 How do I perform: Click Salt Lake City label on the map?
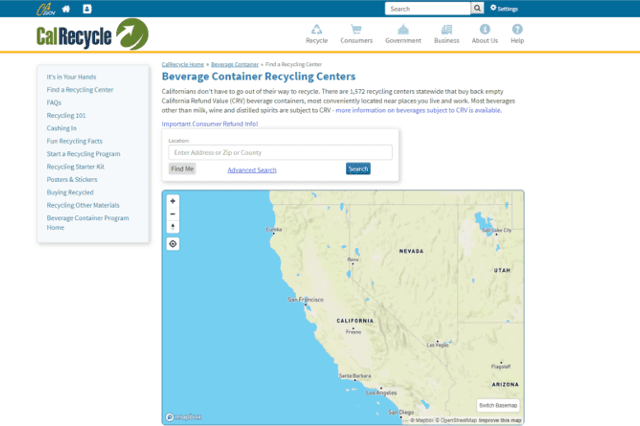pos(496,230)
